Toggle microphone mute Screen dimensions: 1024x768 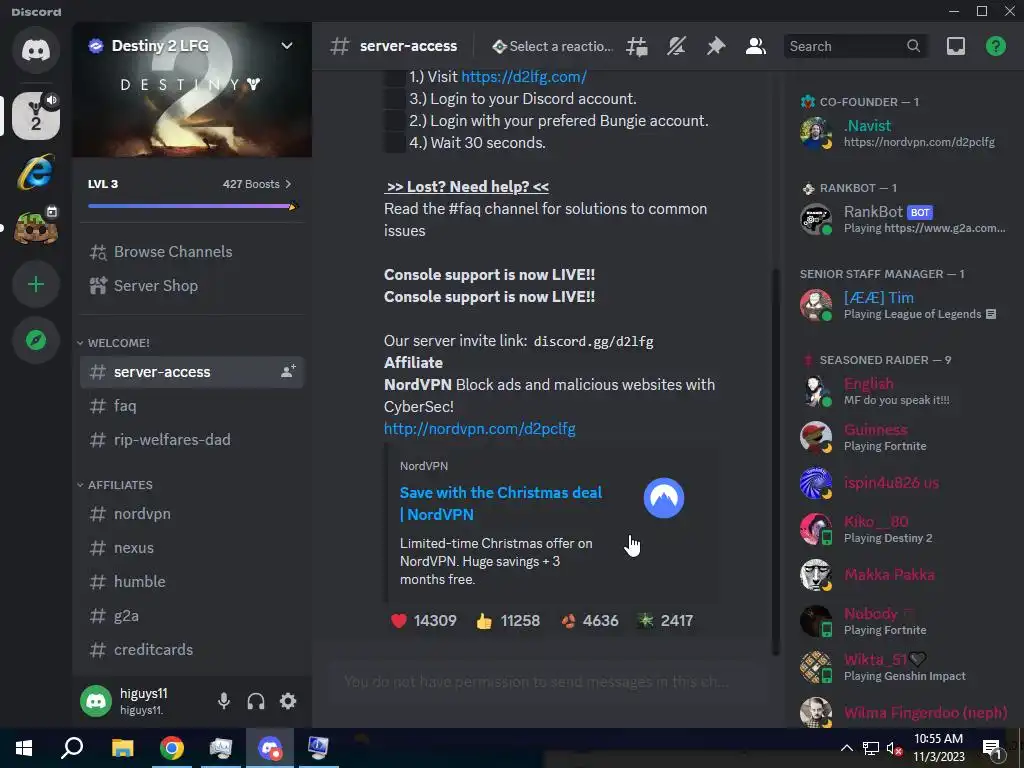pyautogui.click(x=223, y=701)
